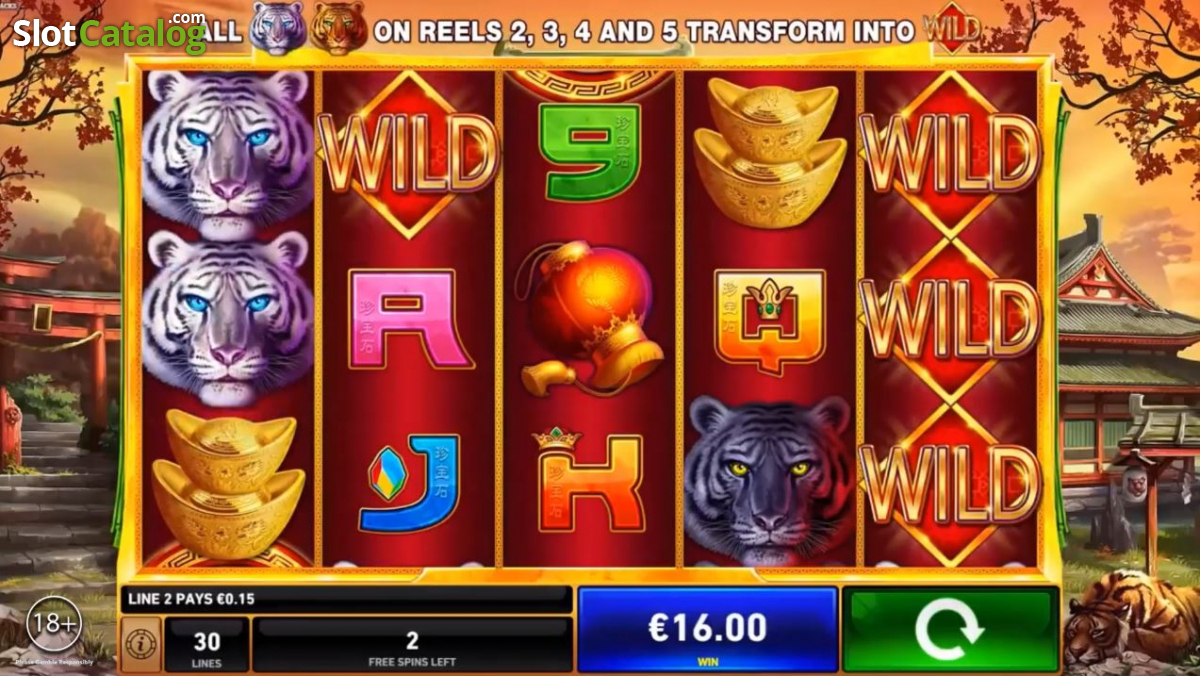Screen dimensions: 1200x676
Task: Click gold ingots on first reel
Action: 229,484
